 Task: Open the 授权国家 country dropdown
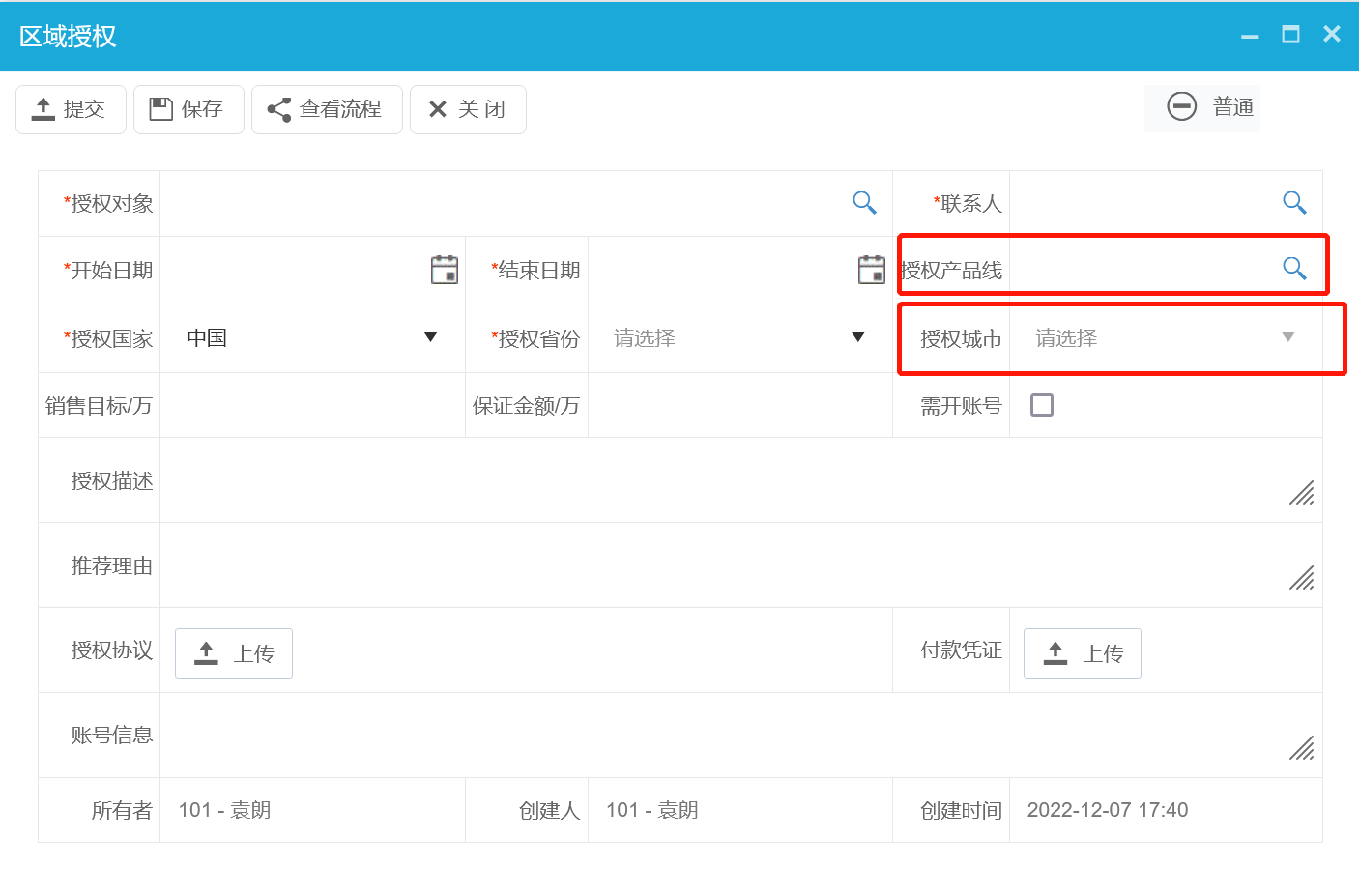point(429,337)
